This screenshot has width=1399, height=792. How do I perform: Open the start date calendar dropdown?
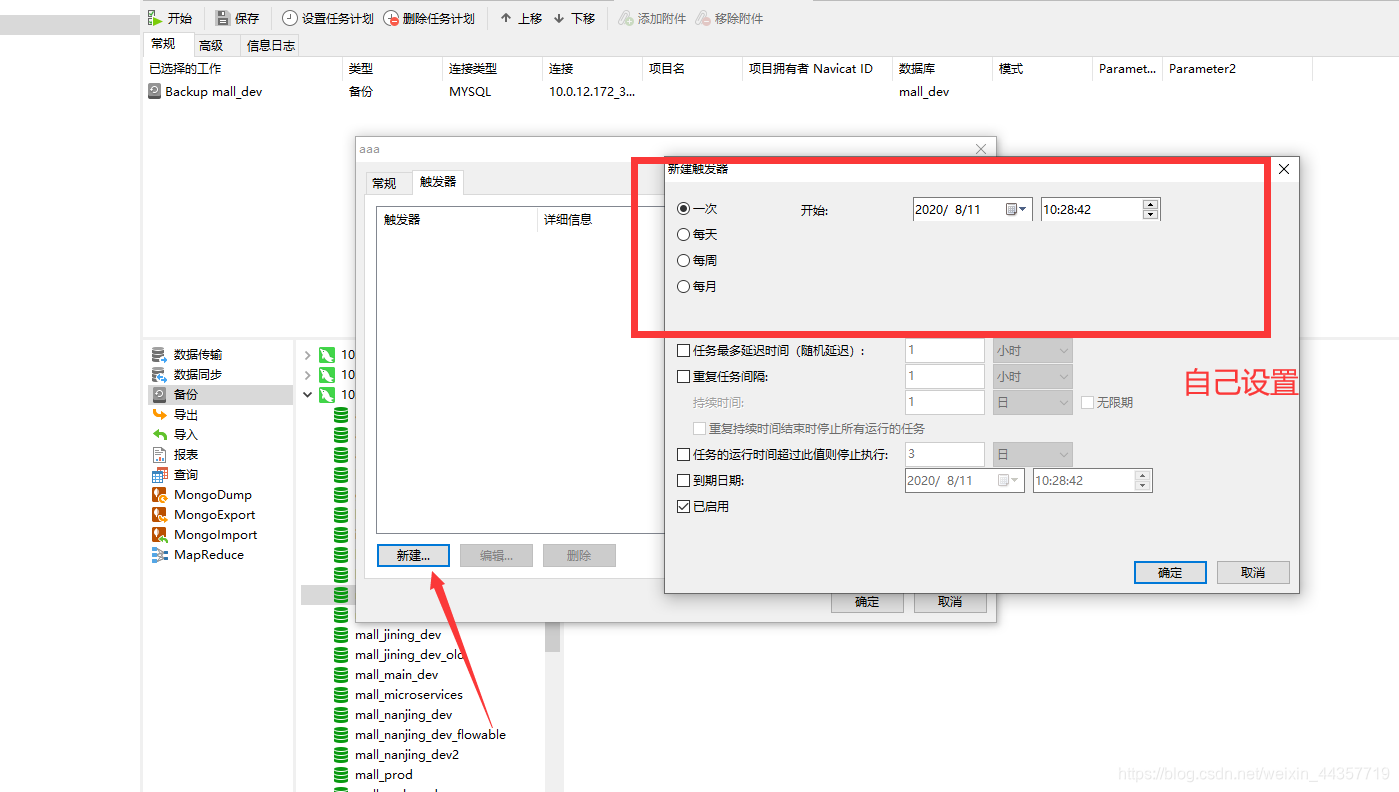1017,210
